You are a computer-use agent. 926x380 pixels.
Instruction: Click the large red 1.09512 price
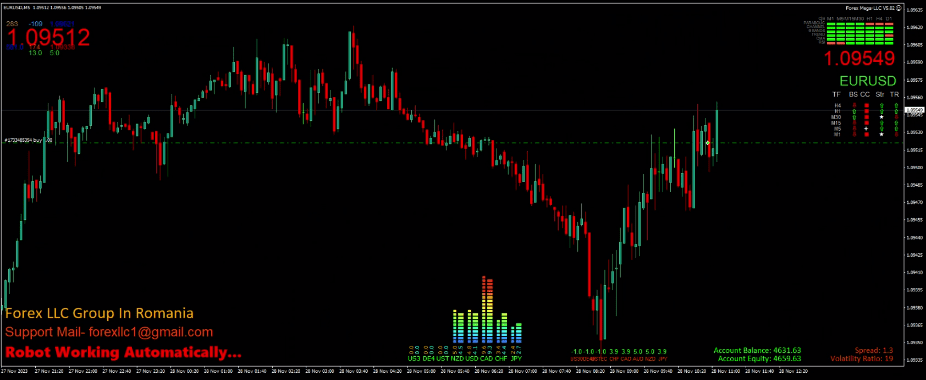pyautogui.click(x=48, y=37)
